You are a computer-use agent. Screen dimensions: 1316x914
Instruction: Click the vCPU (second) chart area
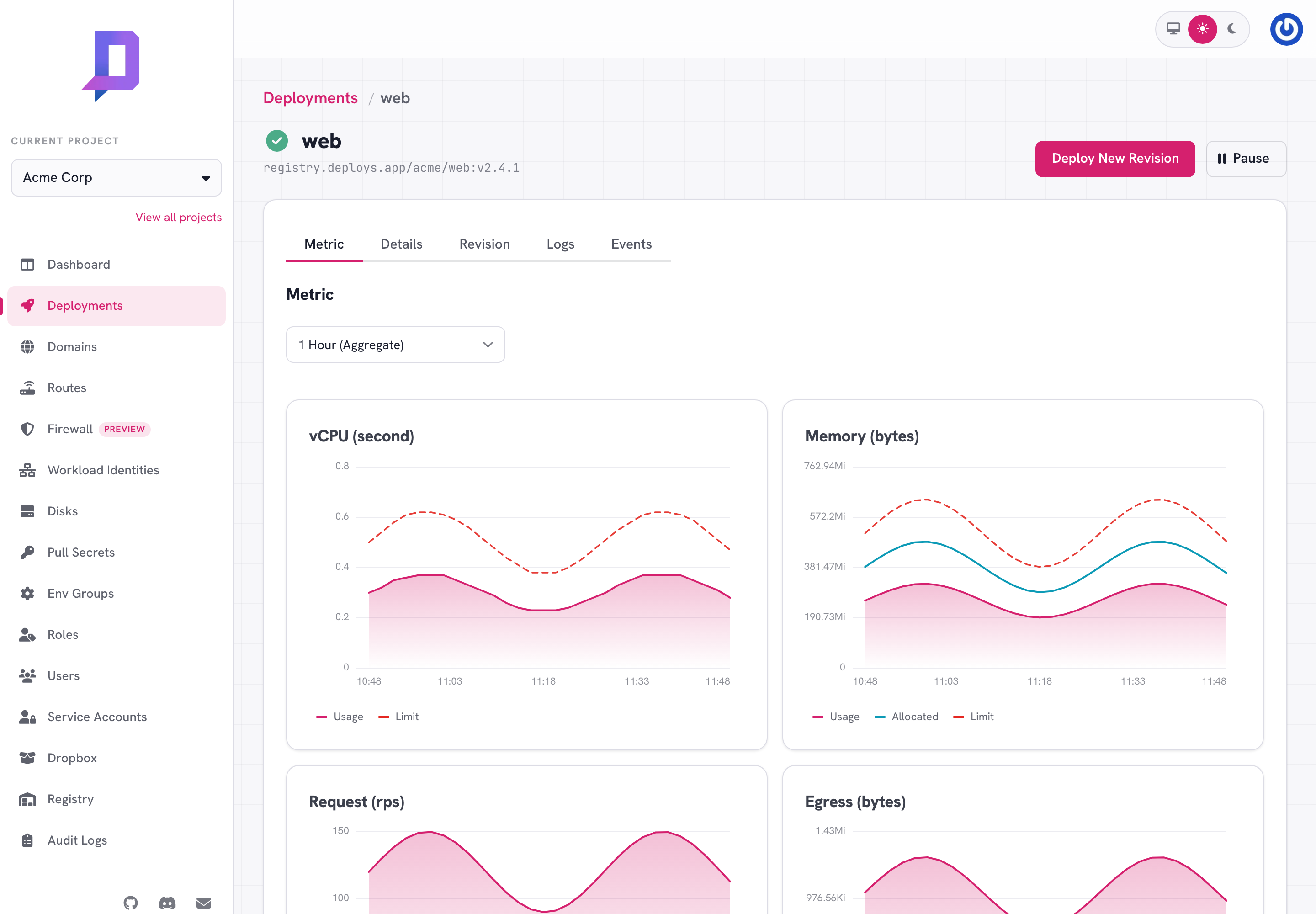(543, 568)
